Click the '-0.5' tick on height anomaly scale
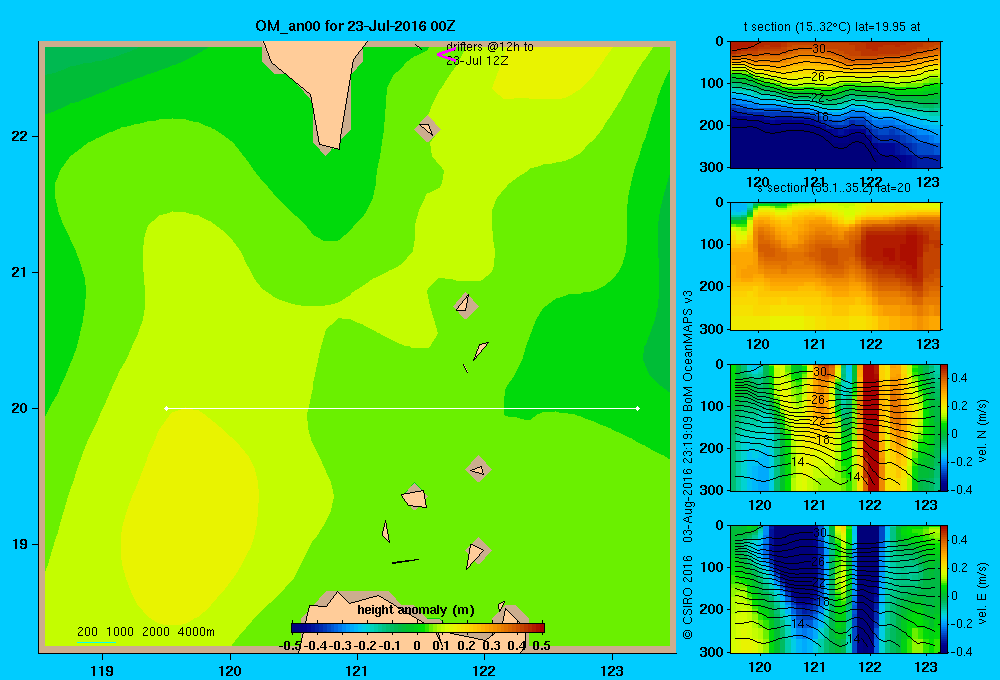1000x680 pixels. coord(290,646)
